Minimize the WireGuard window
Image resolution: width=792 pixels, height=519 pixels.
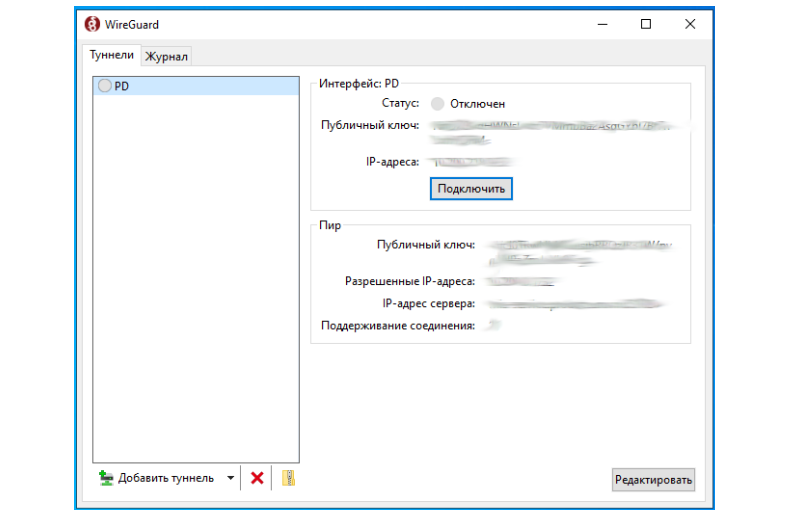(x=602, y=24)
